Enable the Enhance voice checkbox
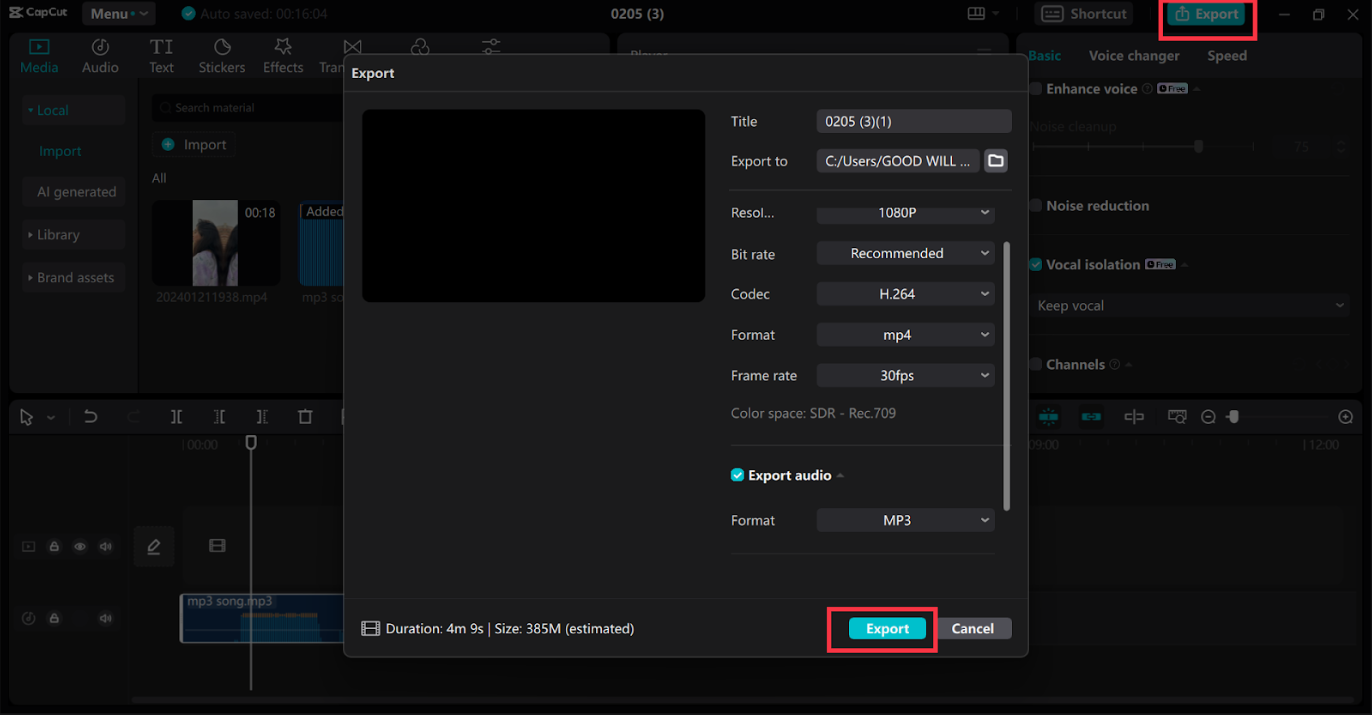 [1035, 89]
